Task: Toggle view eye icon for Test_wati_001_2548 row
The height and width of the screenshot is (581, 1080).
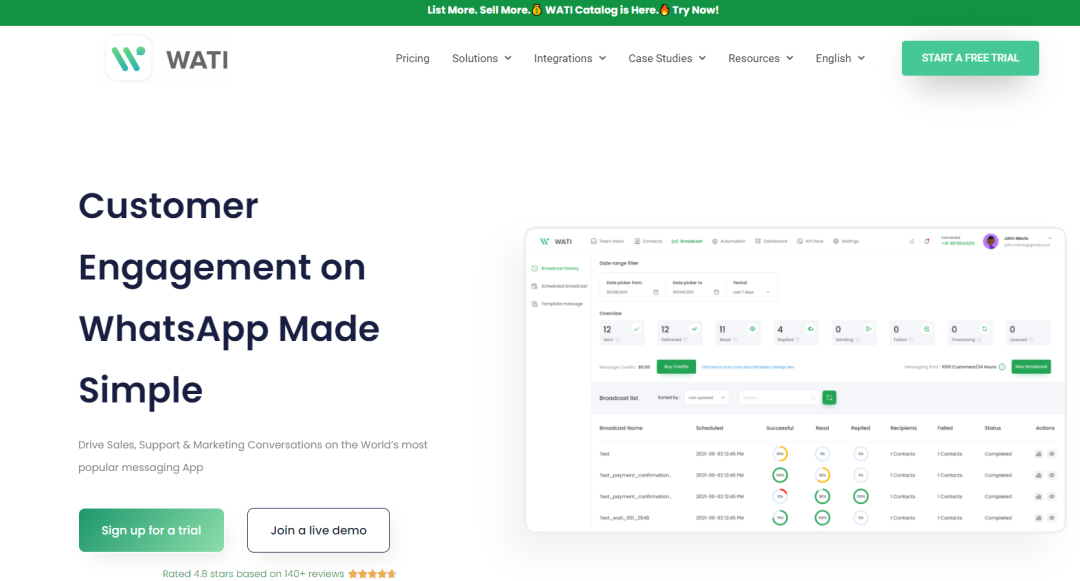Action: [1052, 518]
